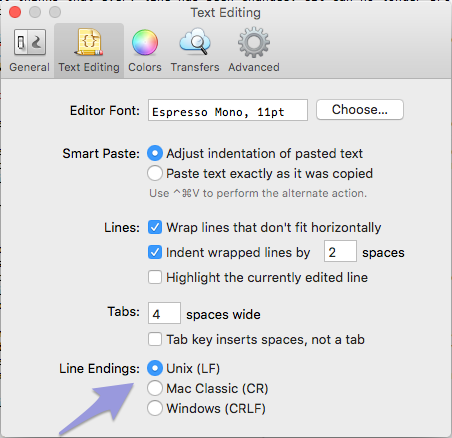This screenshot has width=452, height=438.
Task: Select the Text Editing toolbar icon
Action: [x=89, y=42]
